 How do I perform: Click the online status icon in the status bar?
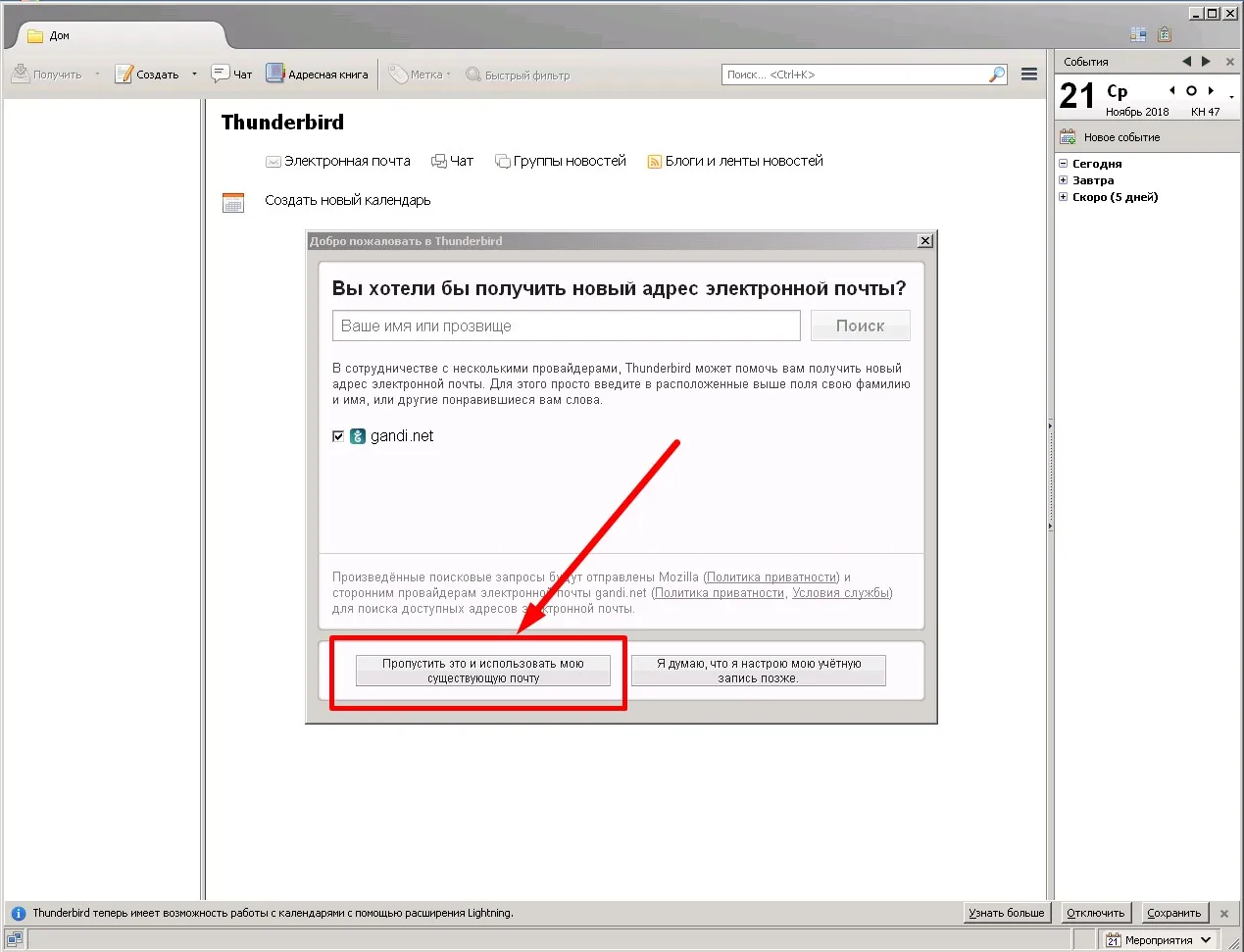pyautogui.click(x=14, y=939)
